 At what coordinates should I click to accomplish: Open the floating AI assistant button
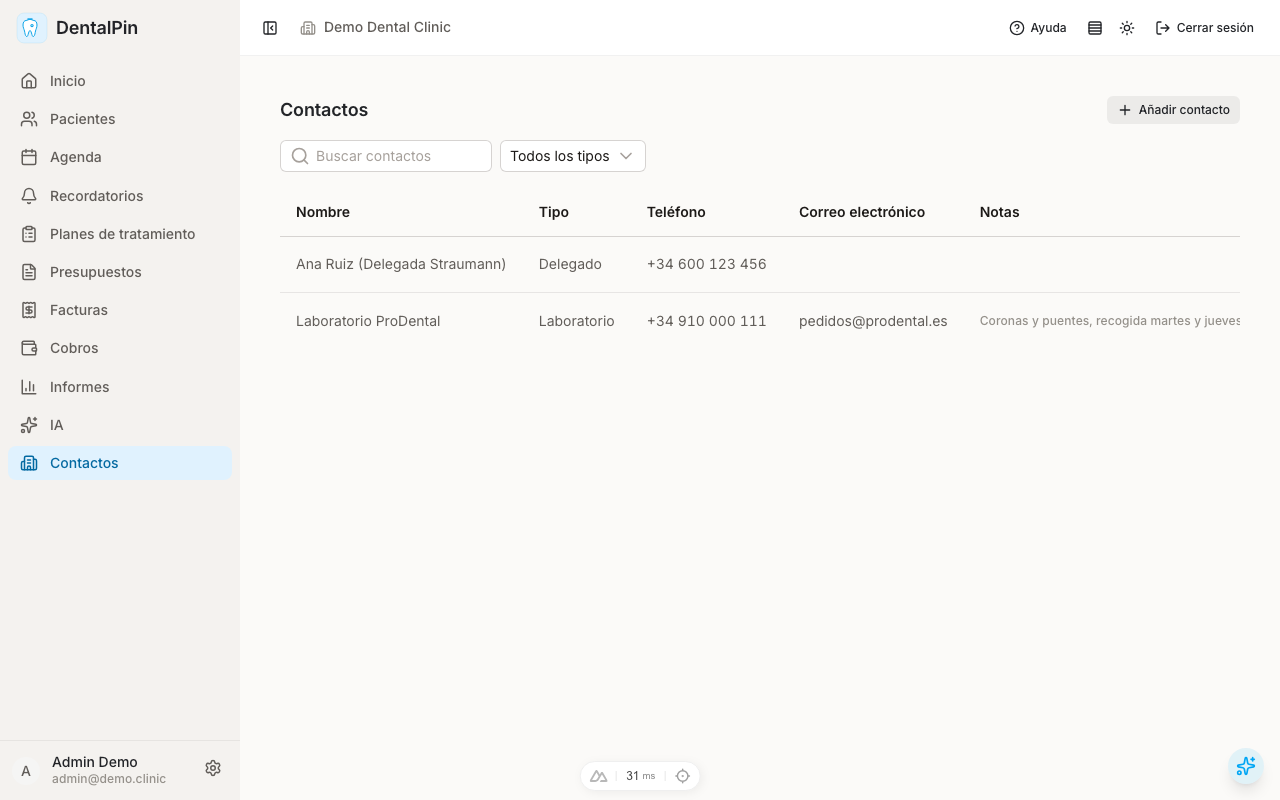tap(1246, 766)
